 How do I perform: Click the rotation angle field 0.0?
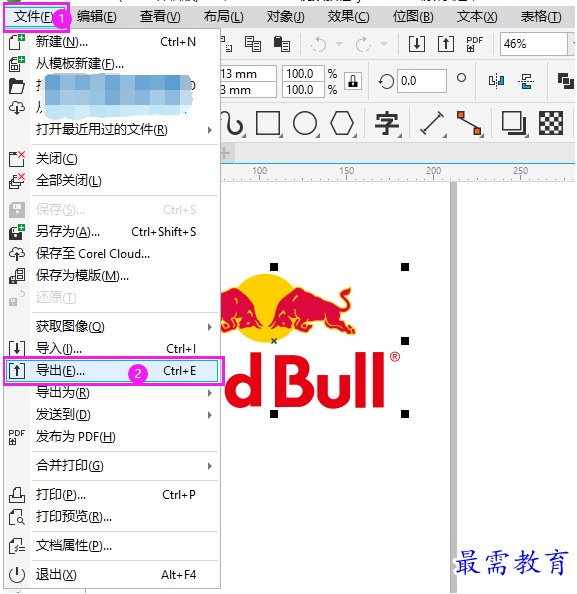click(421, 81)
